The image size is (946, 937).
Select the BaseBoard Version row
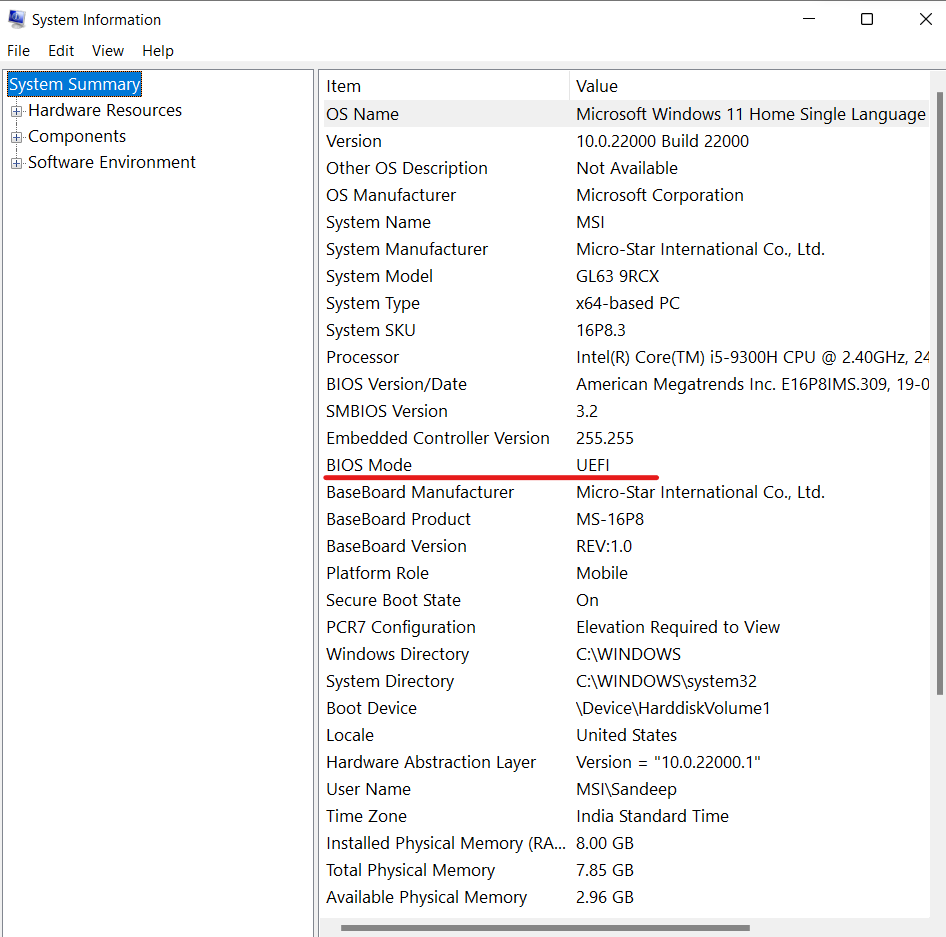click(626, 546)
